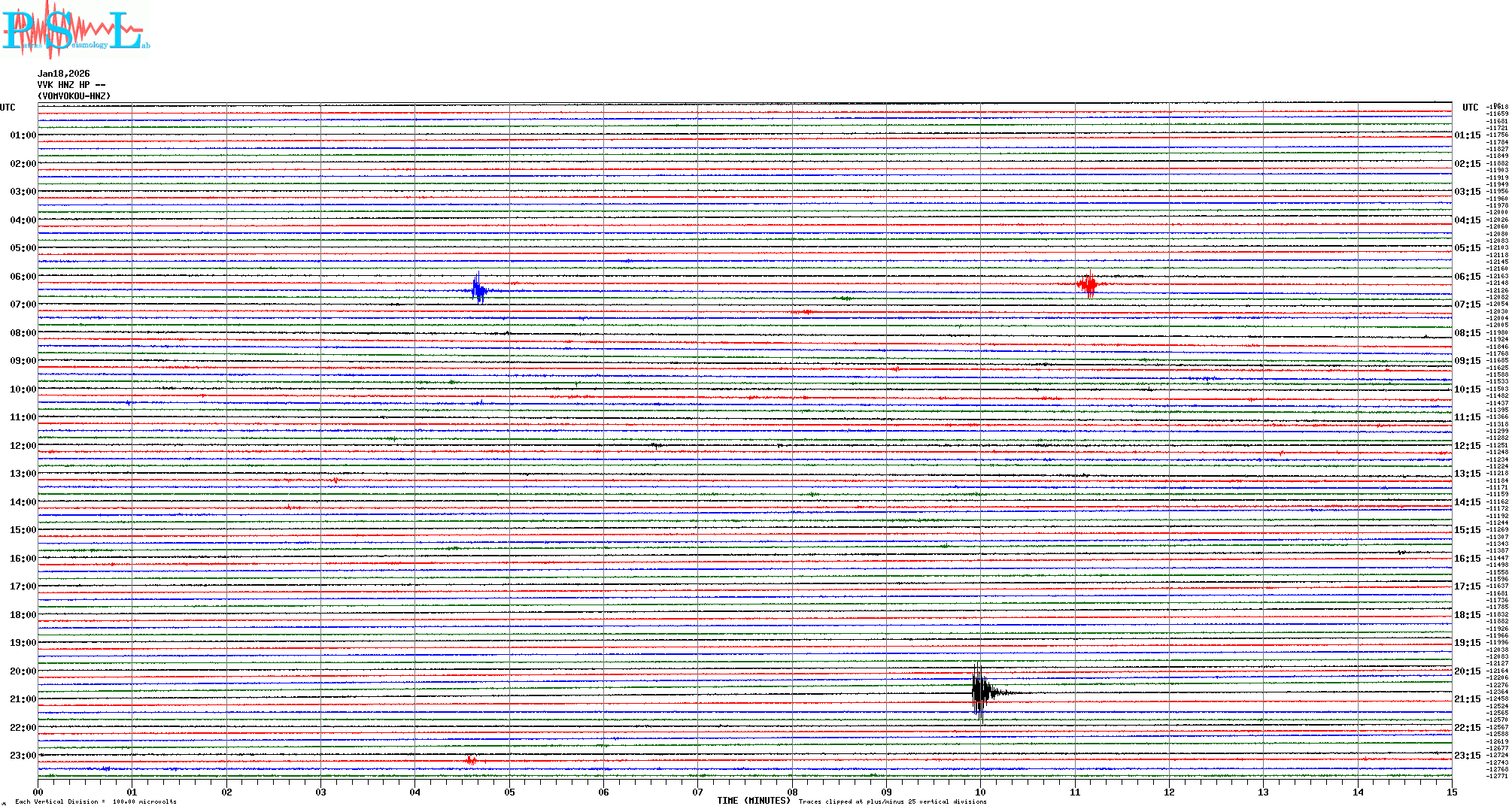Click the right UTC axis header

[x=1470, y=108]
